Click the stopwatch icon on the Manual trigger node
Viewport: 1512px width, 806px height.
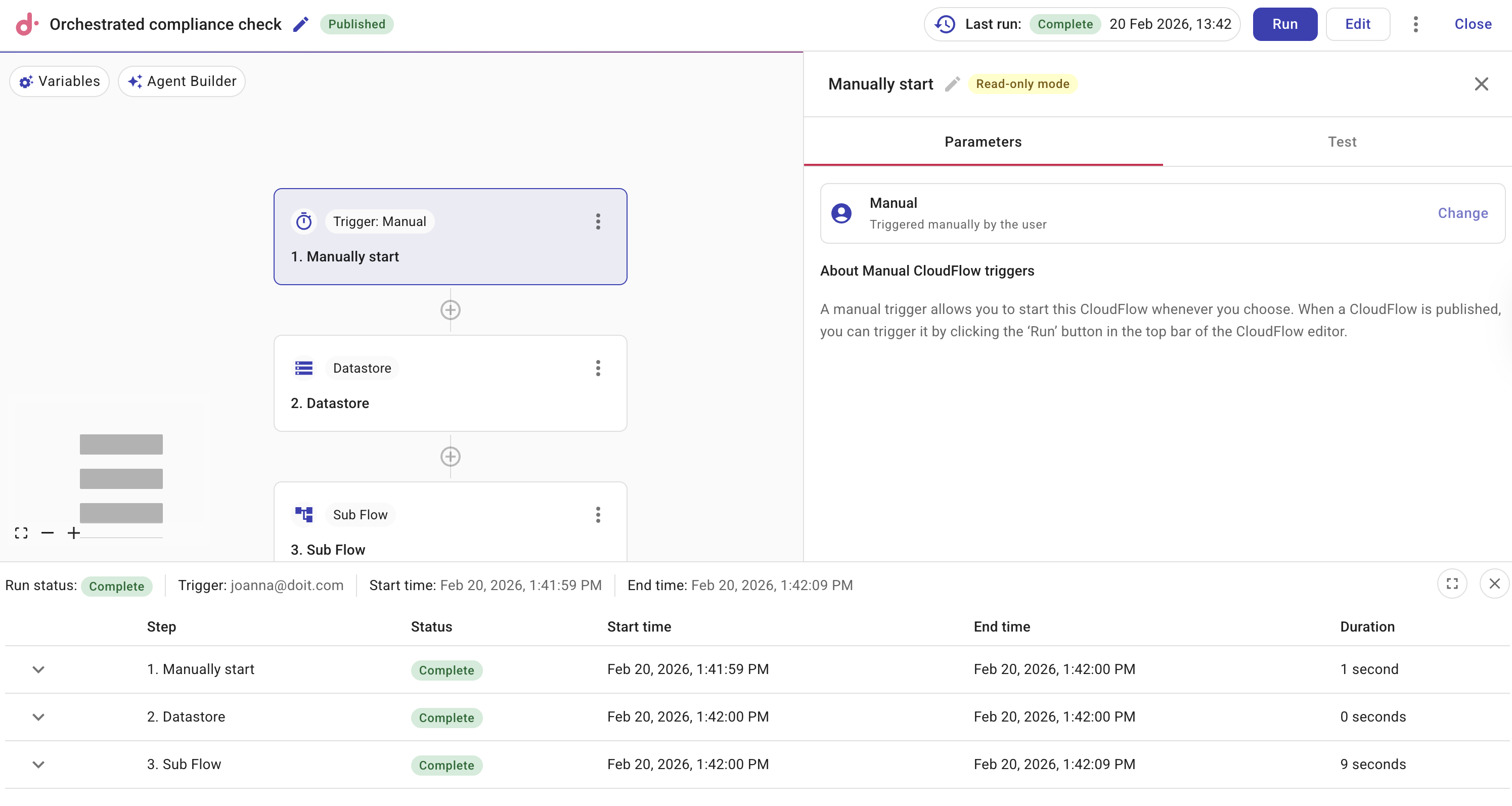click(304, 221)
